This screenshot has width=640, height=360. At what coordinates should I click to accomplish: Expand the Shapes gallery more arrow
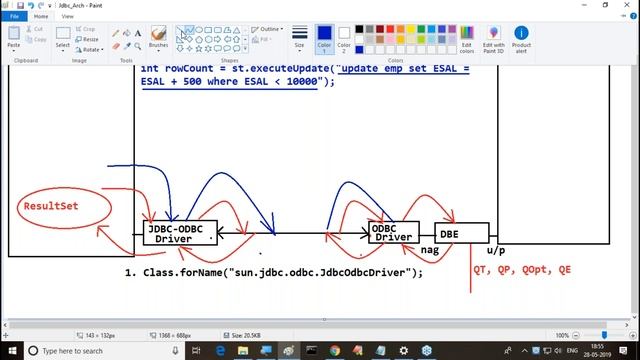[245, 49]
